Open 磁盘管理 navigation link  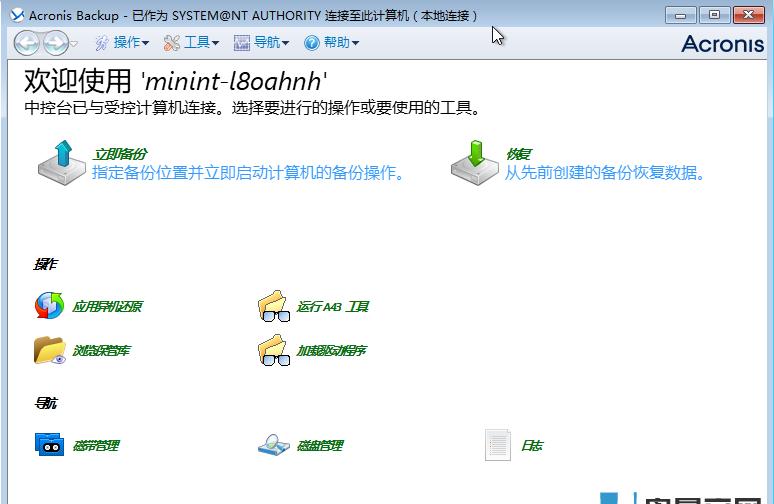320,446
